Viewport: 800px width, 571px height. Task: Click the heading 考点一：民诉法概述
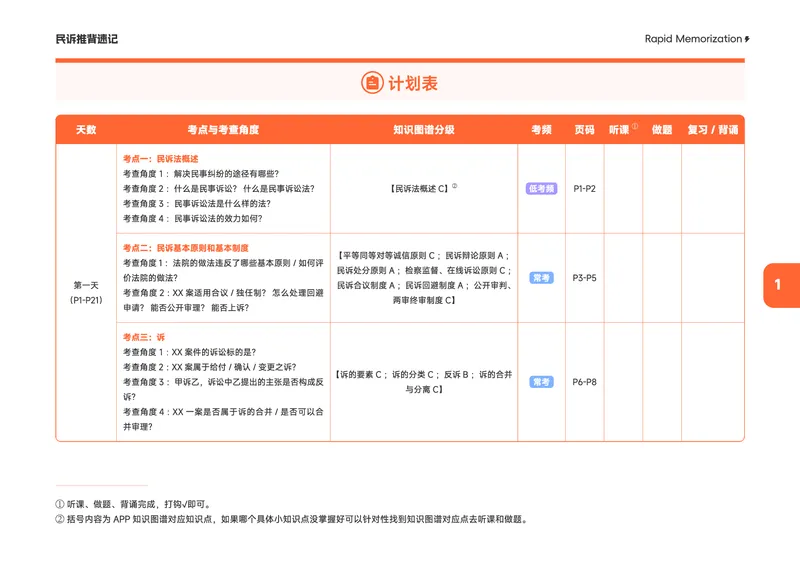(x=160, y=159)
